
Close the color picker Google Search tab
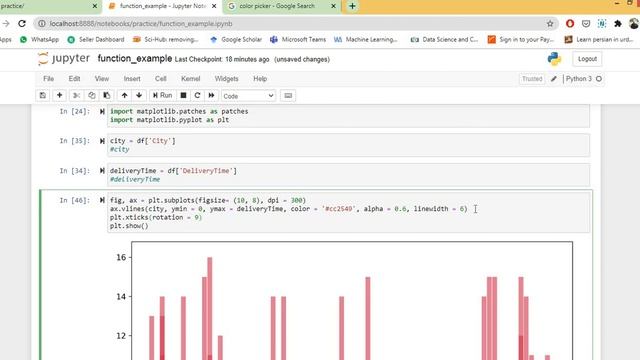333,6
